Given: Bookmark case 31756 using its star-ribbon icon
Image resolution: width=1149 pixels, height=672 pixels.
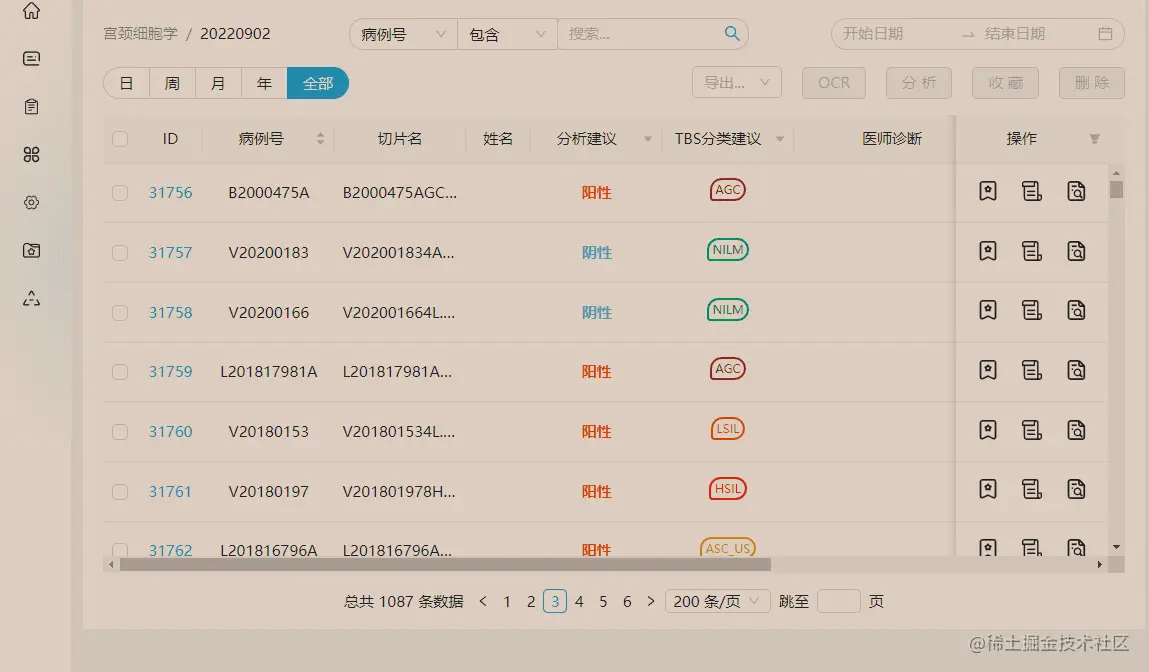Looking at the screenshot, I should 987,190.
